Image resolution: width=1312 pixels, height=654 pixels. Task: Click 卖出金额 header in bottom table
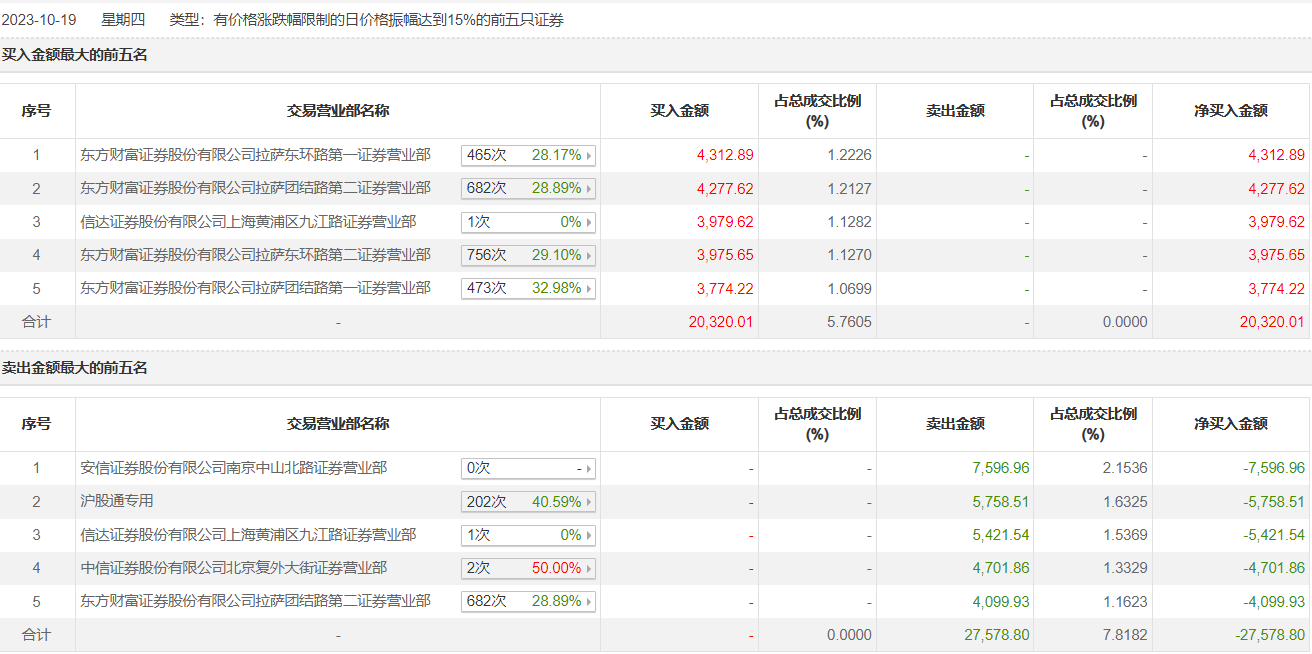tap(955, 424)
